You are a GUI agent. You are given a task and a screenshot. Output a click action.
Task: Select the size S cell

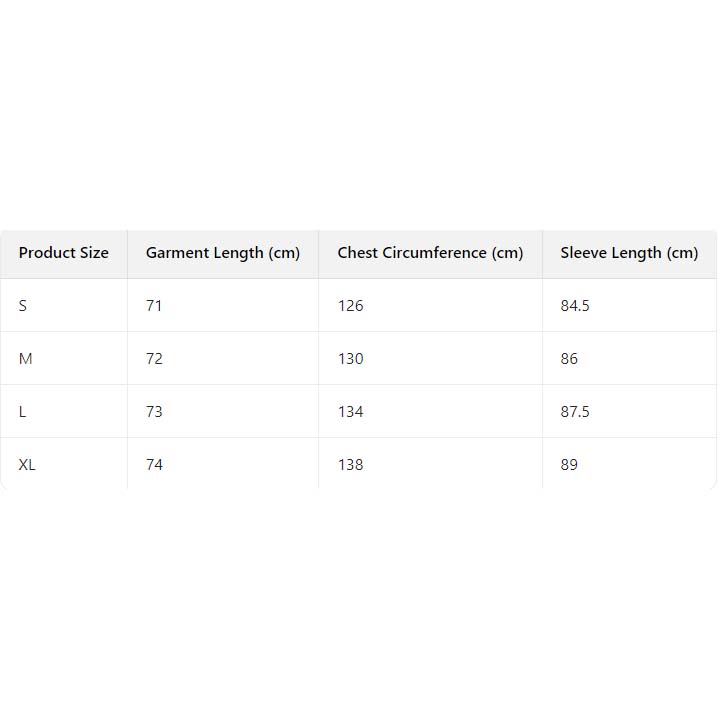pyautogui.click(x=23, y=306)
